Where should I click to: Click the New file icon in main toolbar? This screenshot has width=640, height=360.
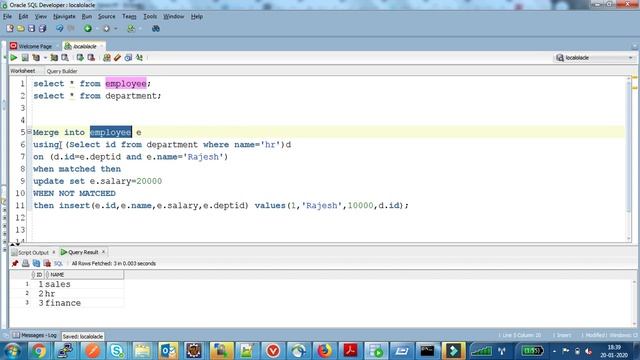[x=10, y=29]
